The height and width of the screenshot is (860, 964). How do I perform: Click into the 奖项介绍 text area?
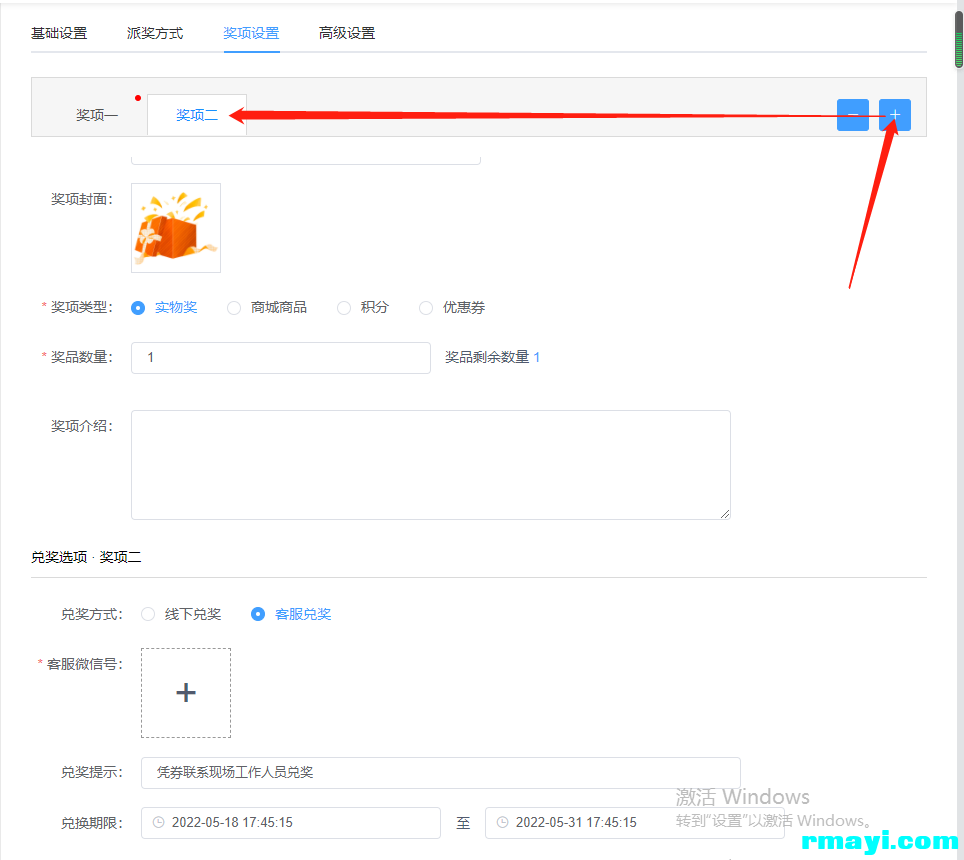pos(430,465)
